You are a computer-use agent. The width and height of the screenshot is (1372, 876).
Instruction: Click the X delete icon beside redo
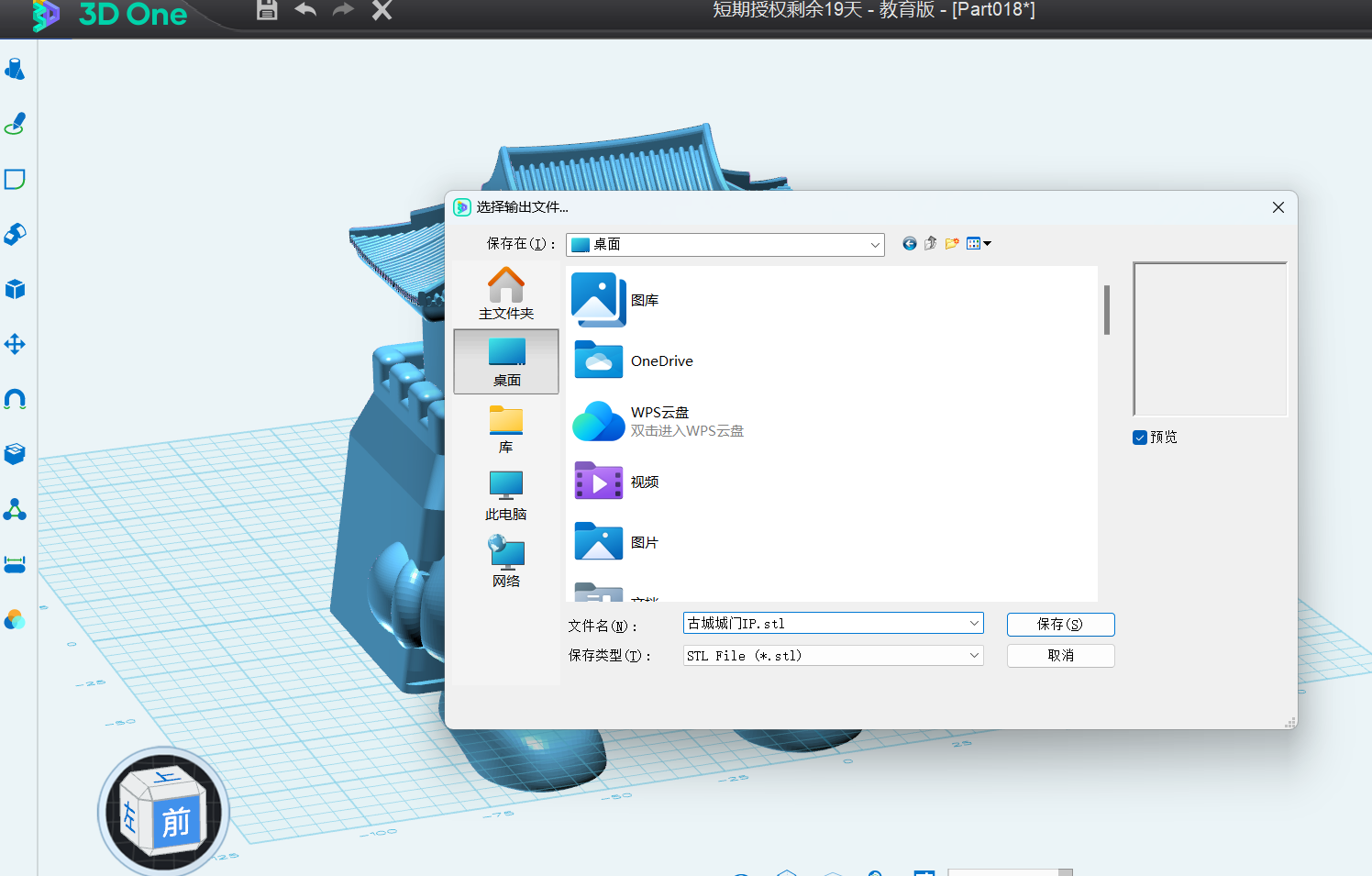point(382,10)
